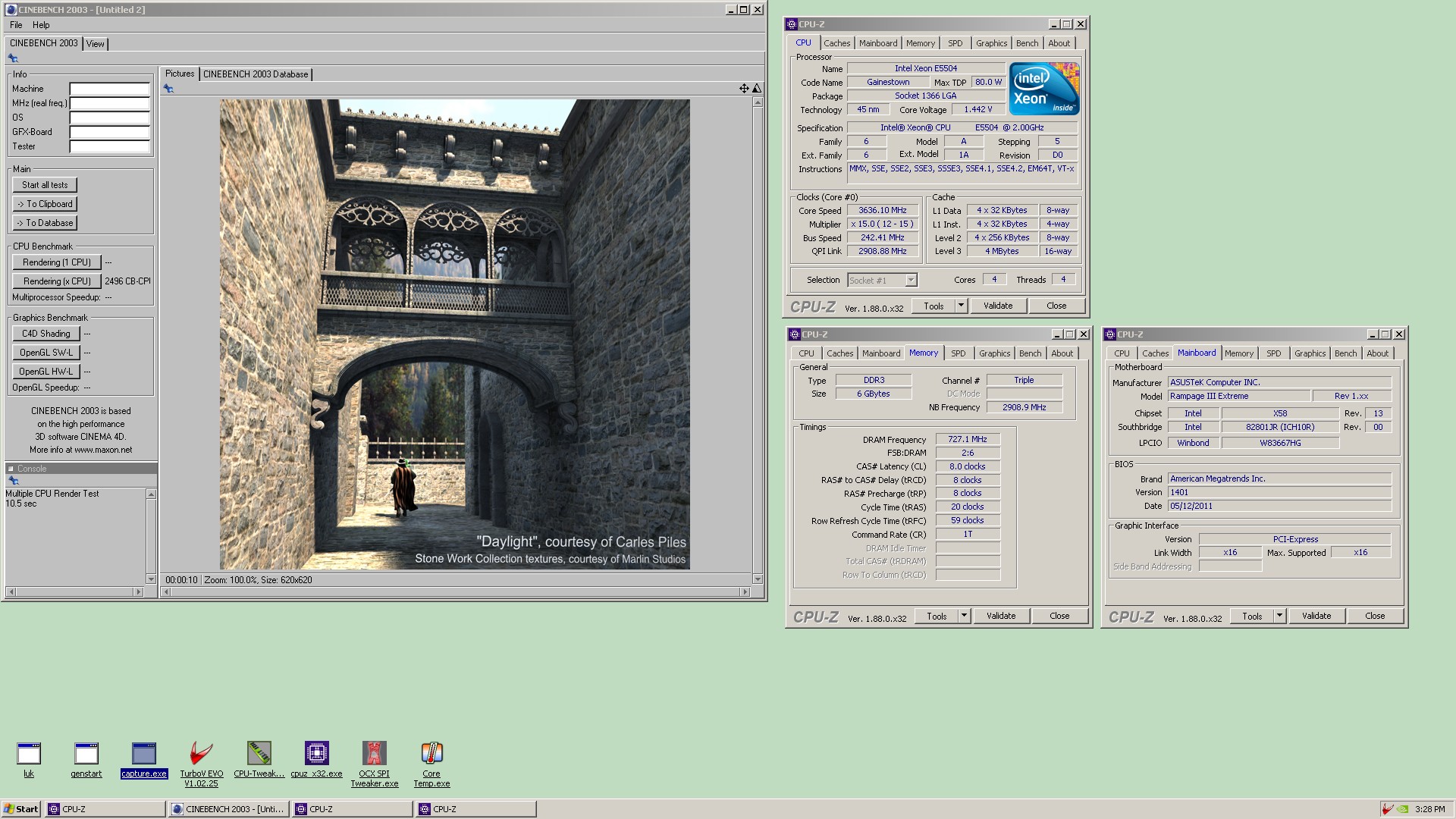The width and height of the screenshot is (1456, 819).
Task: Click Close button in Memory CPU-Z window
Action: coord(1059,616)
